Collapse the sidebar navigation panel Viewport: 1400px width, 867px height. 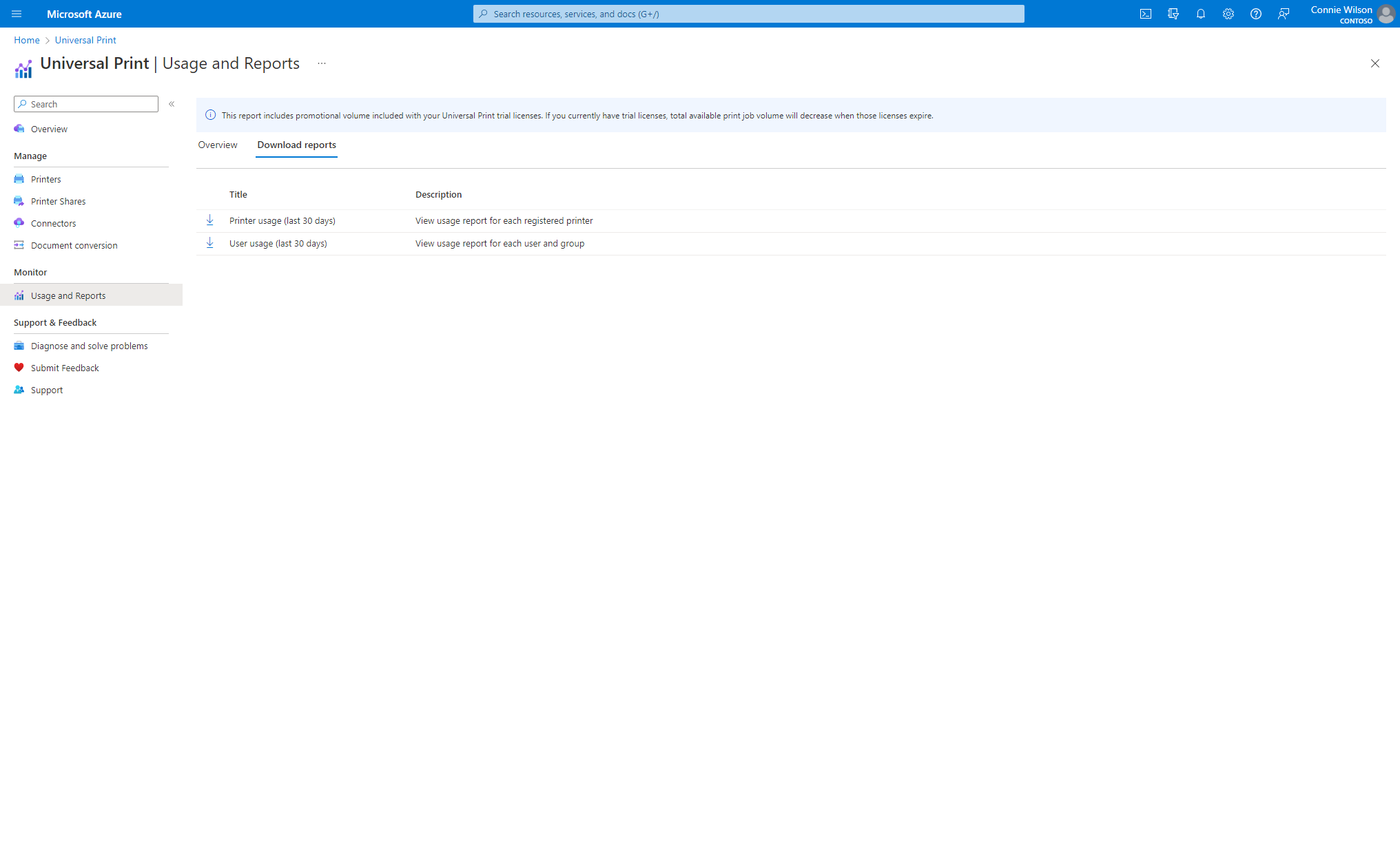pos(172,104)
